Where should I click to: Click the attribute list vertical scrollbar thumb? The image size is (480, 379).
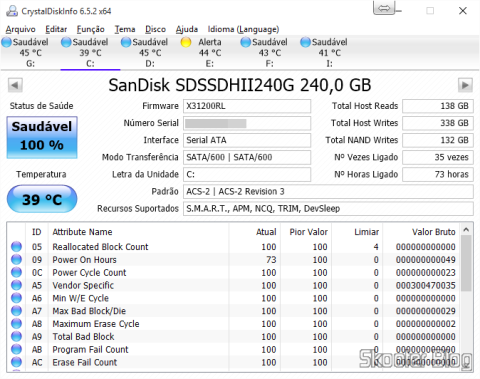(466, 263)
